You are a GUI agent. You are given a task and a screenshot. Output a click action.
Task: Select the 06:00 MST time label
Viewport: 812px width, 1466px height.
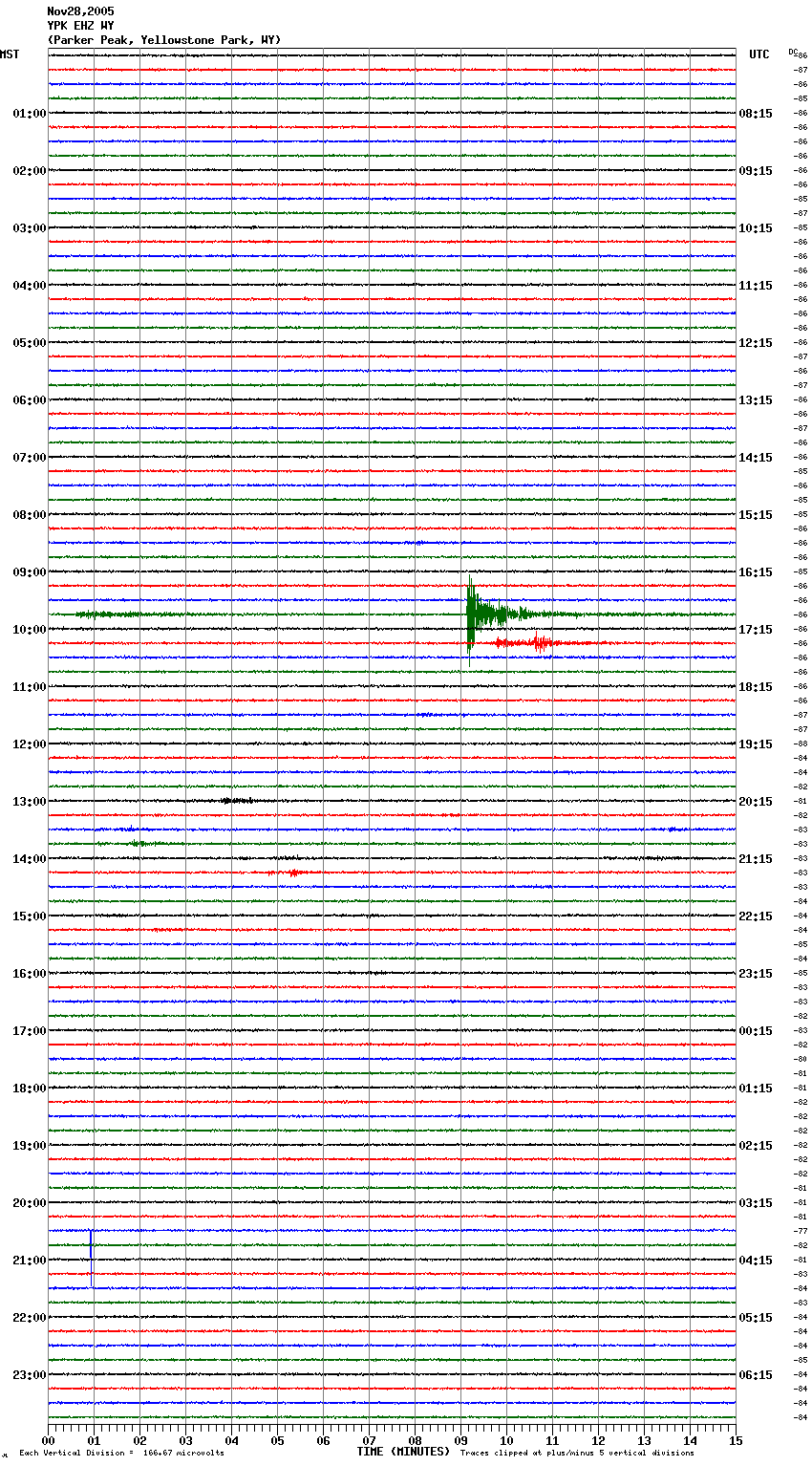pyautogui.click(x=30, y=400)
